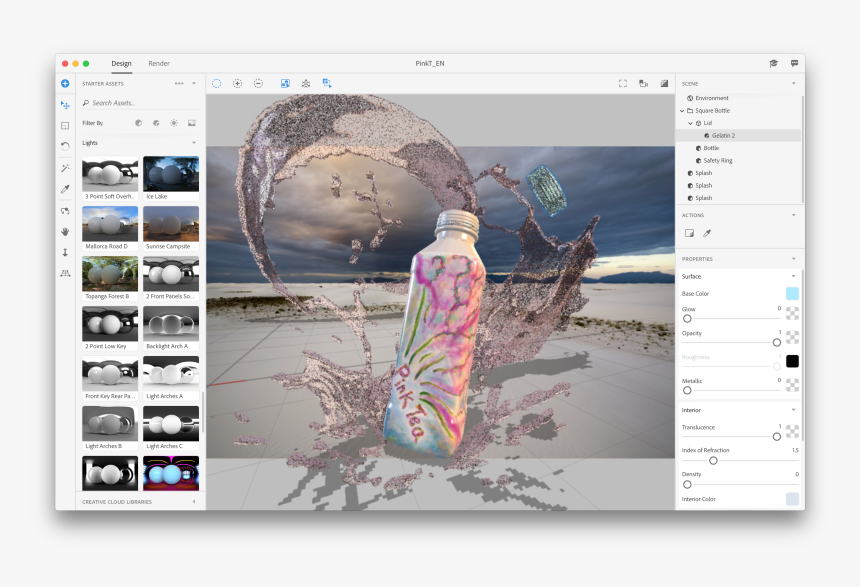This screenshot has width=860, height=587.
Task: Click the circular marquee select icon in canvas toolbar
Action: pyautogui.click(x=217, y=83)
